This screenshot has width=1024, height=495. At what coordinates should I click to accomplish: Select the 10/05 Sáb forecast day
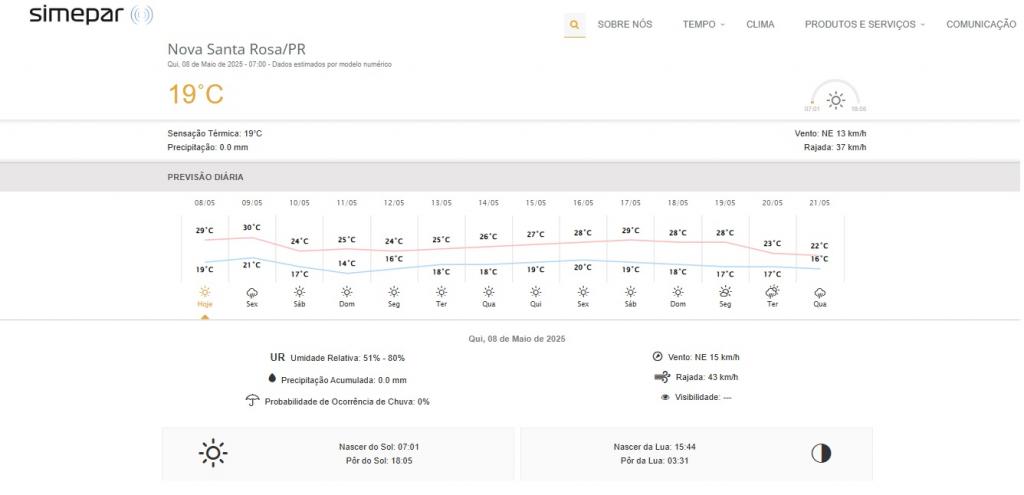tap(299, 250)
